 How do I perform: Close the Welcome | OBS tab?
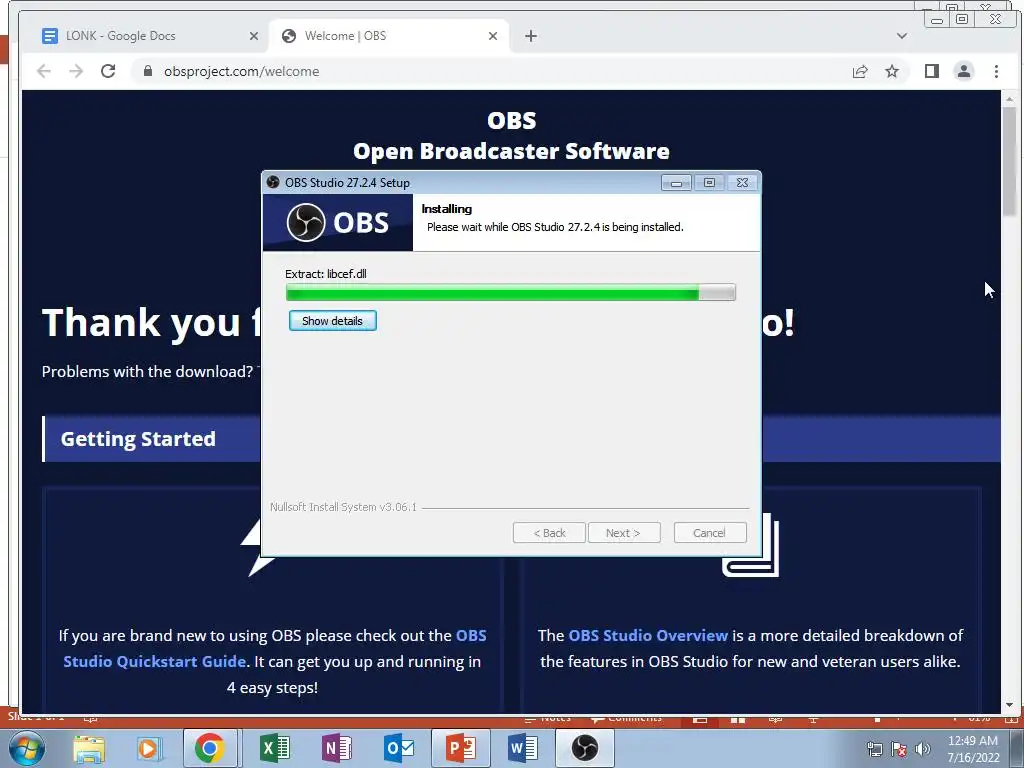click(493, 36)
